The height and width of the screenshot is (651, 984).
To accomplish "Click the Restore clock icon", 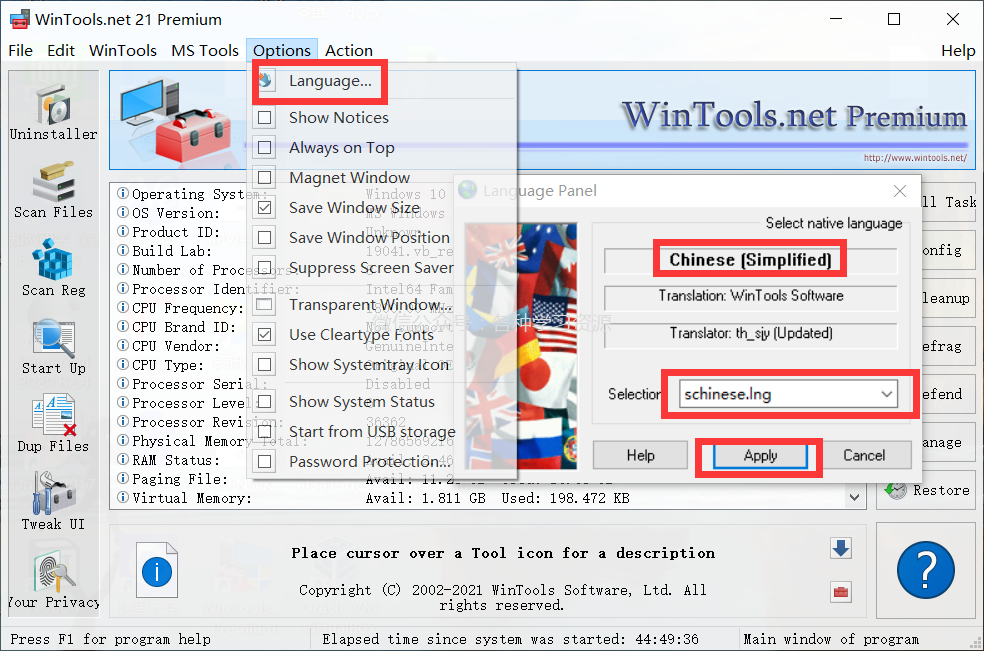I will pyautogui.click(x=896, y=490).
